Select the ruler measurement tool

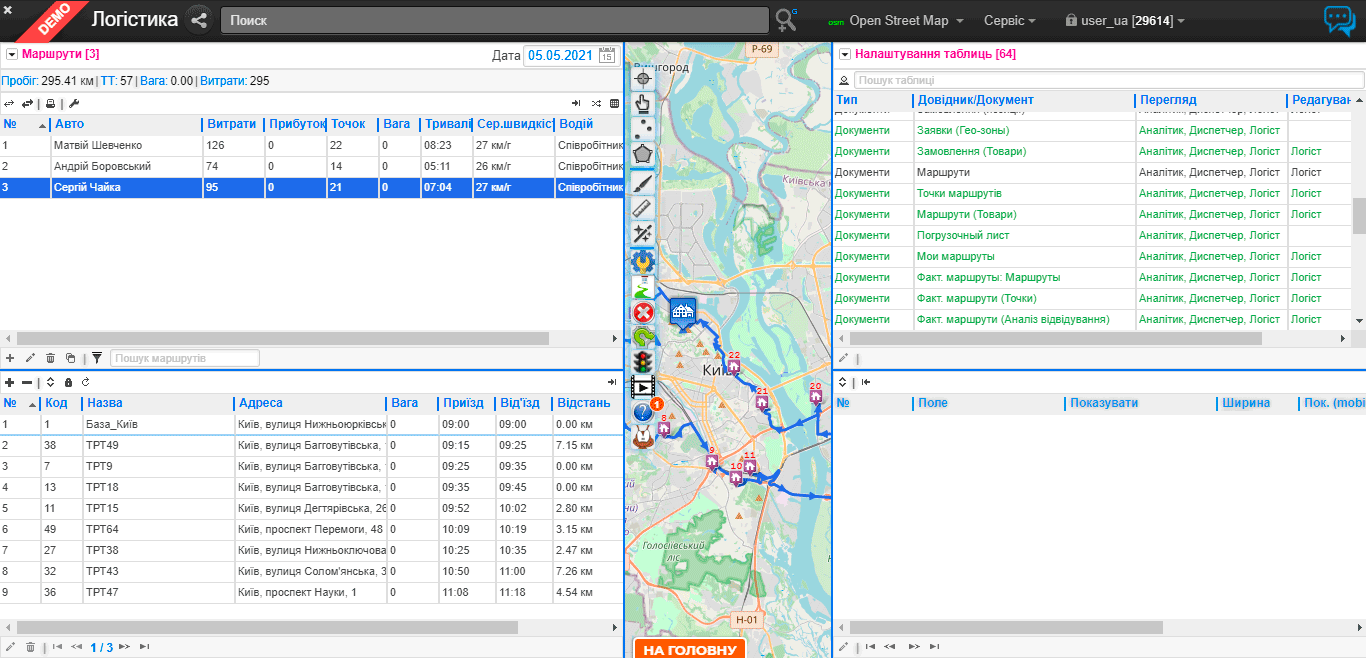point(642,208)
